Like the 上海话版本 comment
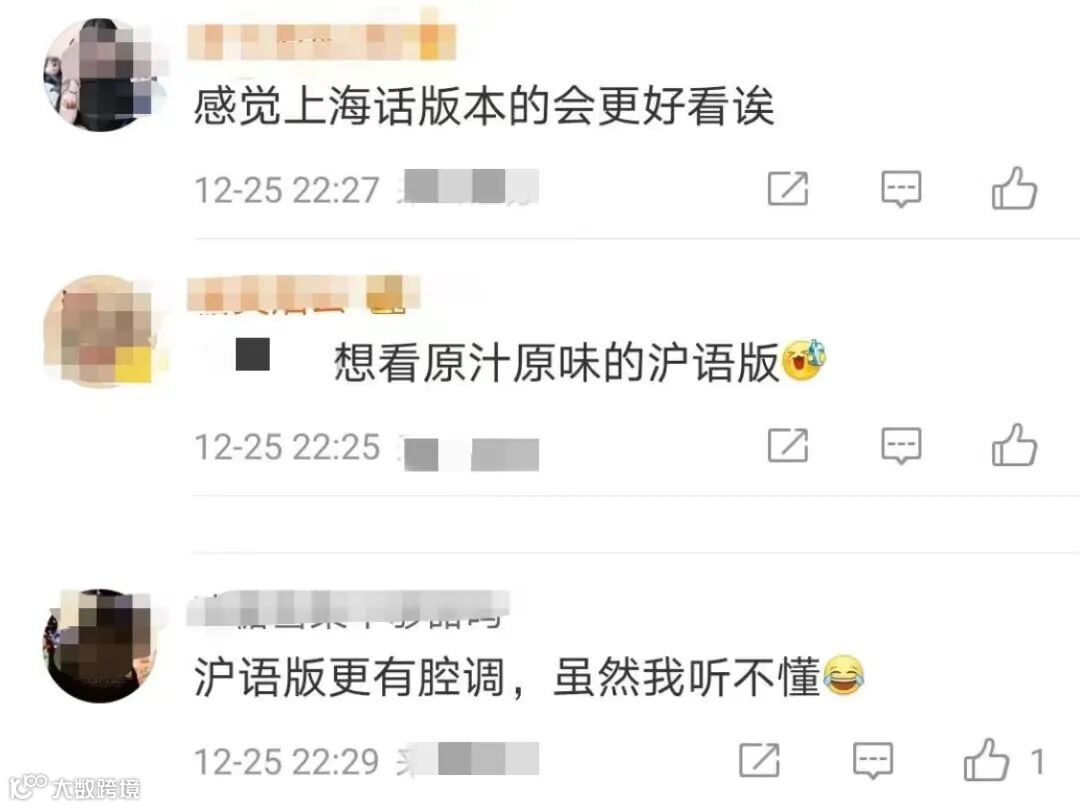1080x808 pixels. click(1014, 188)
